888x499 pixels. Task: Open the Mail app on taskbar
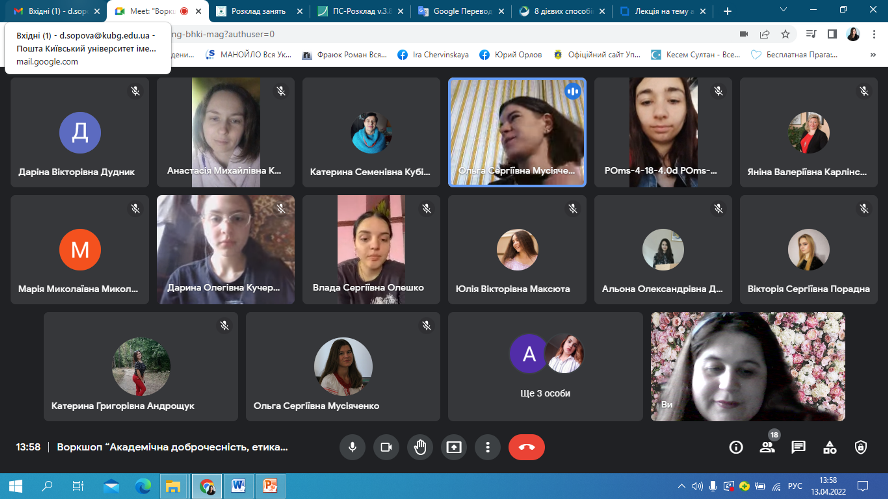[x=111, y=486]
